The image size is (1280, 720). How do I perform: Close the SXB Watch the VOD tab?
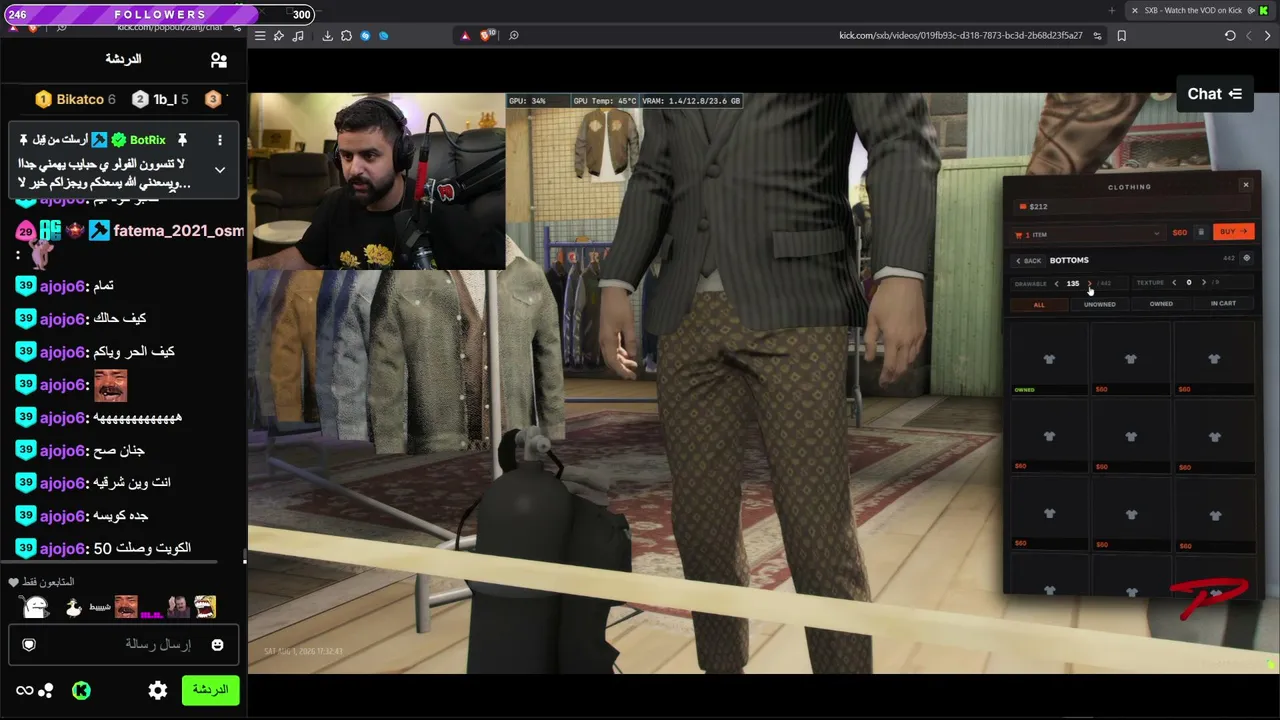(1134, 11)
